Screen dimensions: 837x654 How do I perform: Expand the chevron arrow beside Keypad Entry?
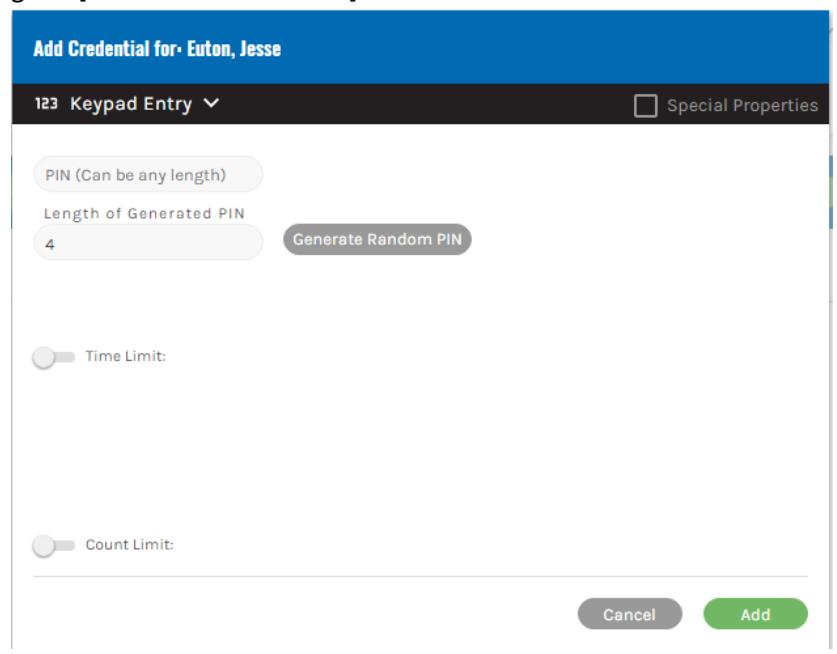(x=211, y=103)
